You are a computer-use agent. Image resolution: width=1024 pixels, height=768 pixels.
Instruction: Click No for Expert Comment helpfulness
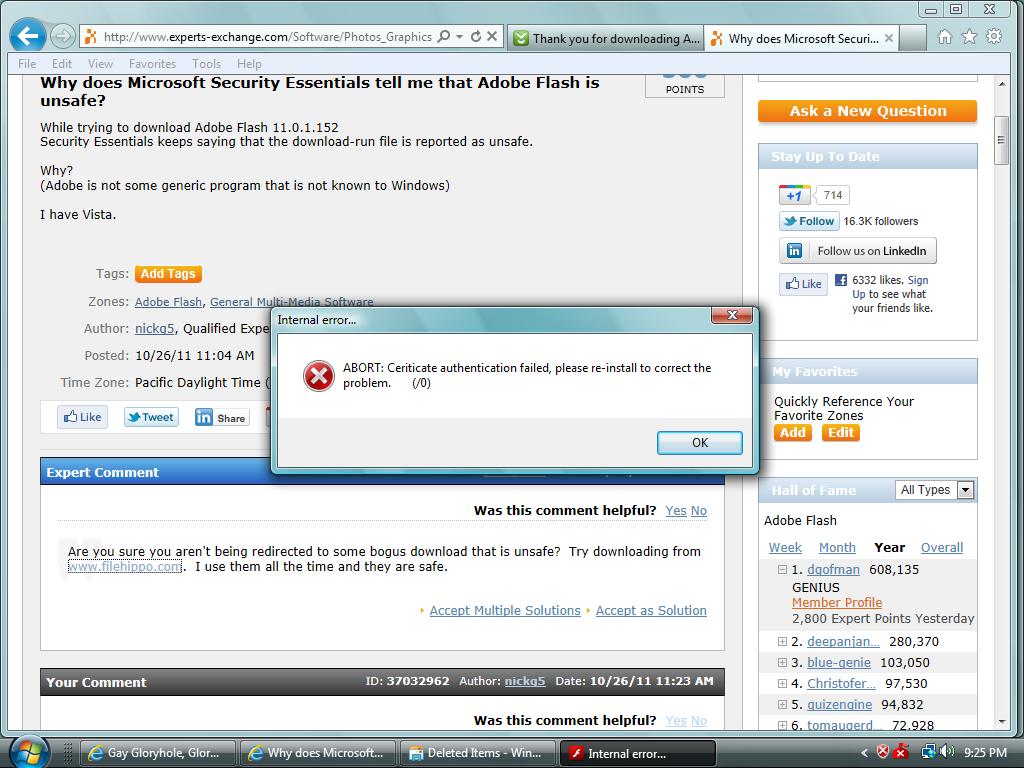(699, 511)
